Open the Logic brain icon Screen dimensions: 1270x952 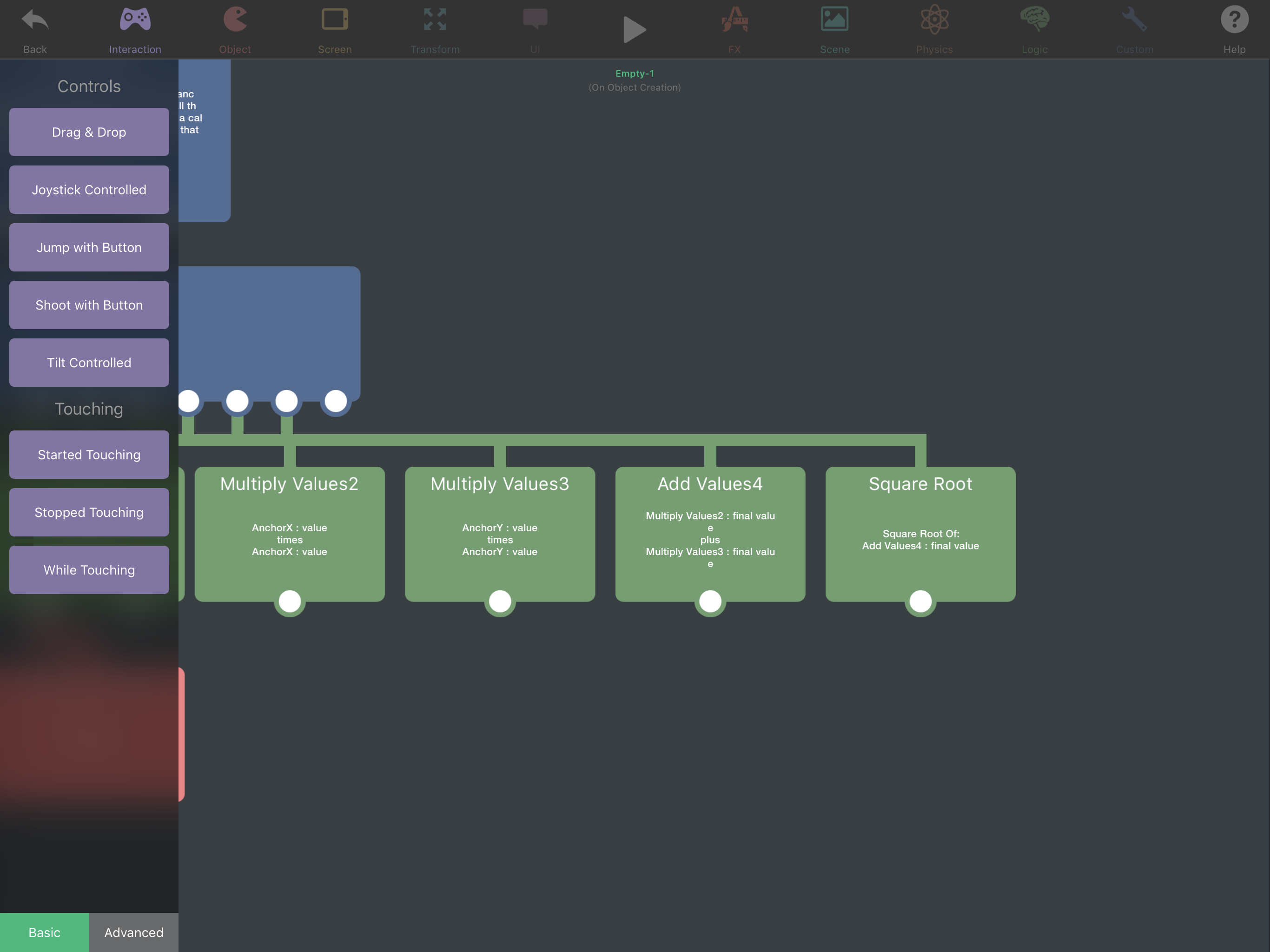pos(1034,29)
